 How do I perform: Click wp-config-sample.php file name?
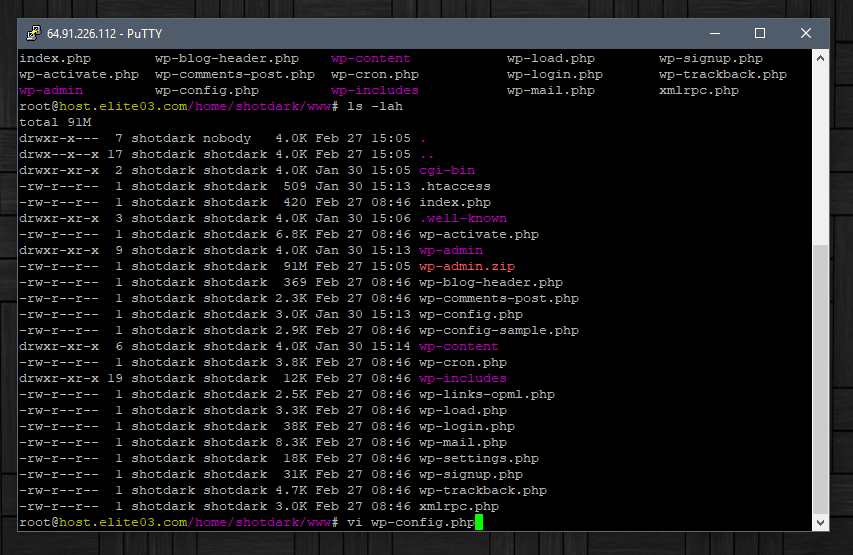pos(499,330)
